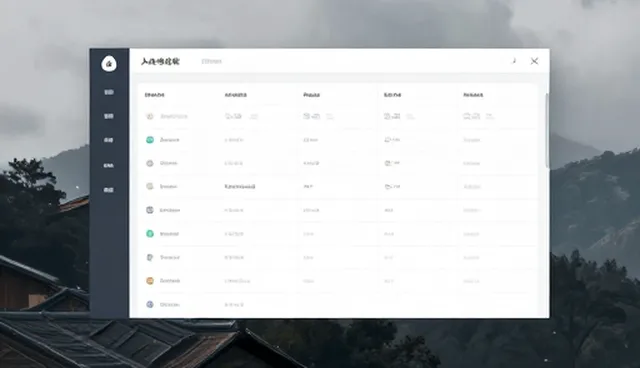Viewport: 640px width, 368px height.
Task: Click the table's vertical scrollbar thumb
Action: [x=547, y=130]
